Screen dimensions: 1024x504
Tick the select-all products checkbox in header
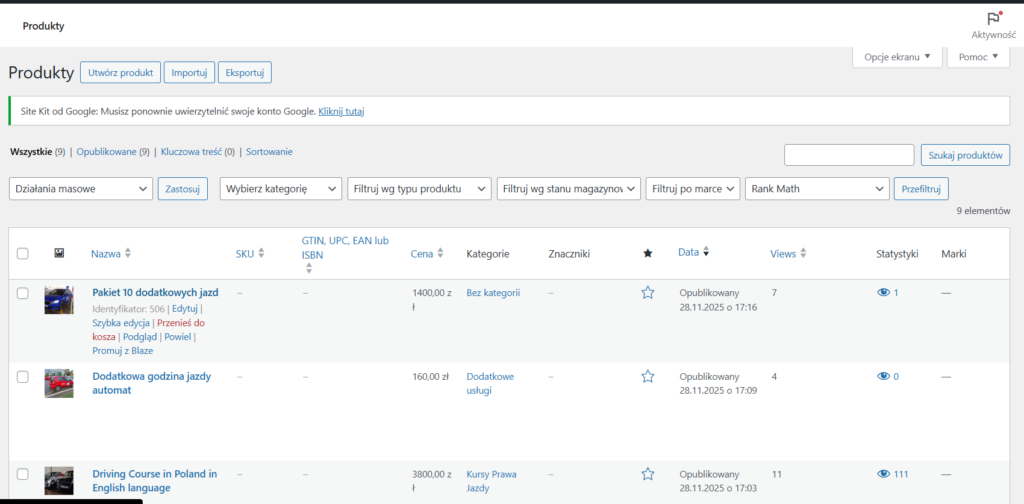tap(23, 254)
